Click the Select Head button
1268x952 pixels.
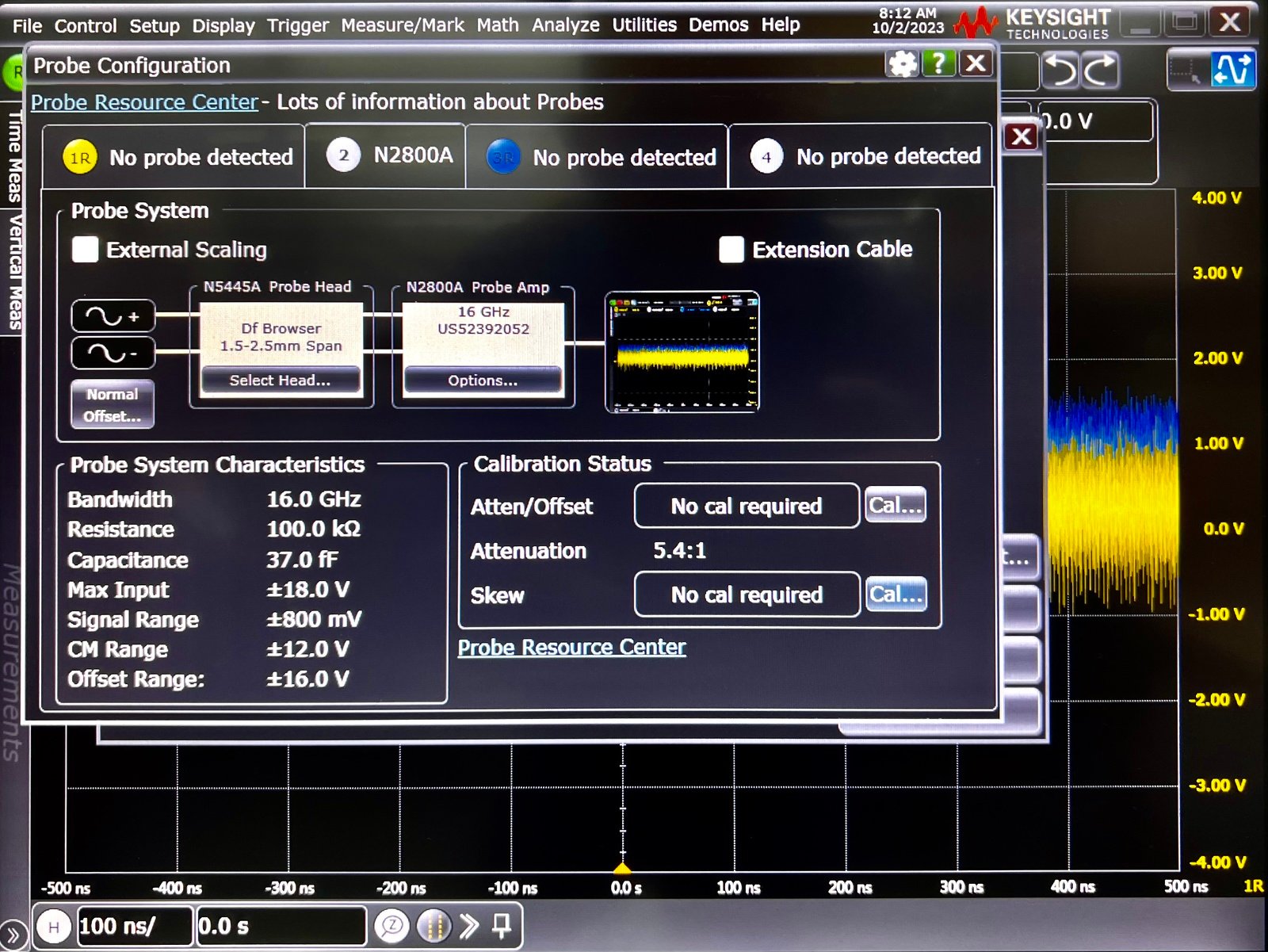click(281, 380)
